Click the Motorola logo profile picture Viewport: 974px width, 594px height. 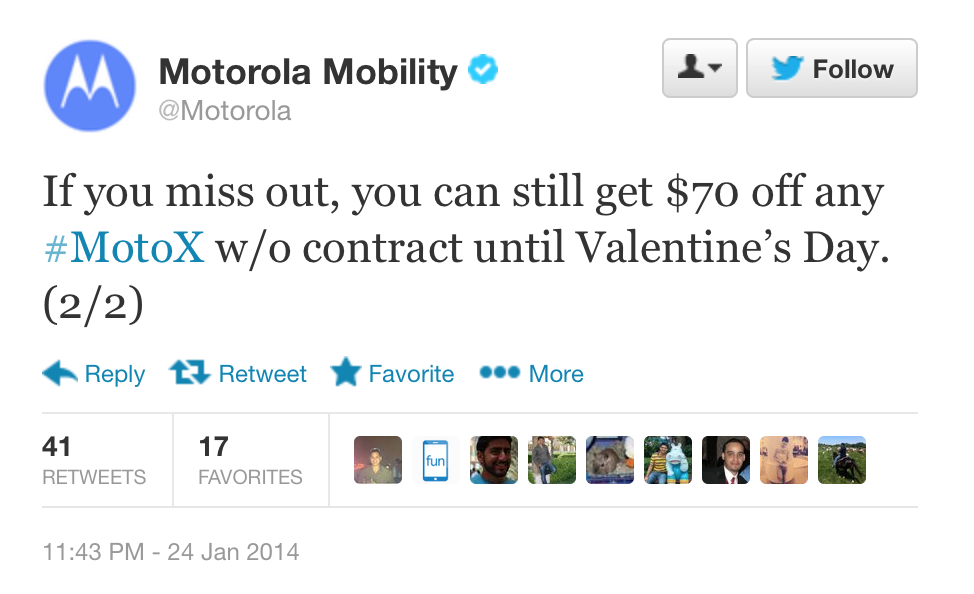coord(90,86)
